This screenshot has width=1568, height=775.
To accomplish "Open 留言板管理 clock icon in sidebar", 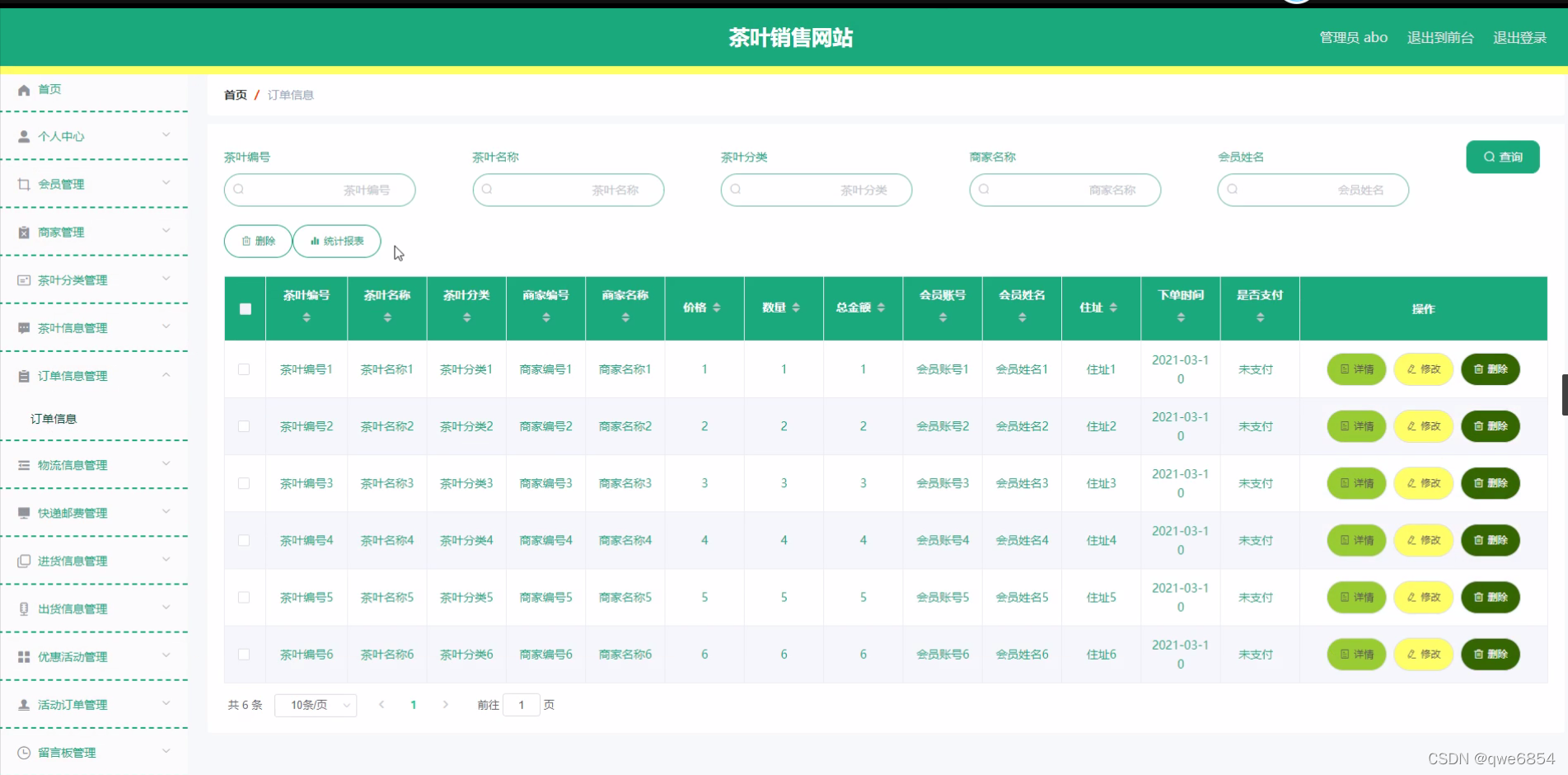I will [23, 752].
